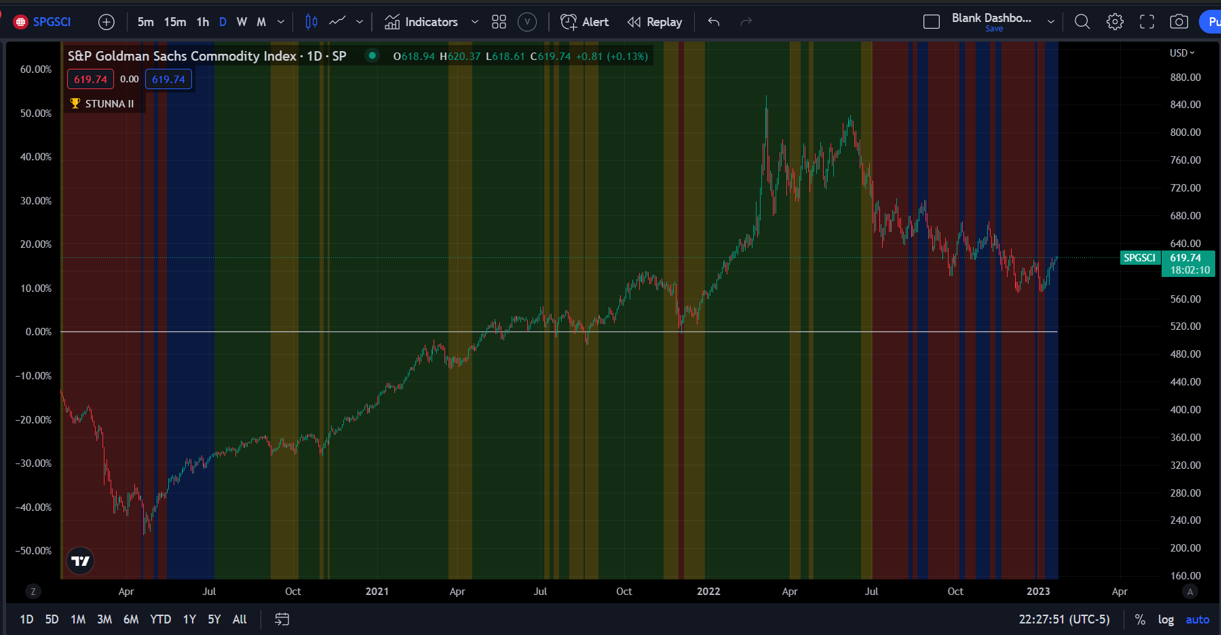Set date range to 5D
The image size is (1221, 635).
click(52, 620)
